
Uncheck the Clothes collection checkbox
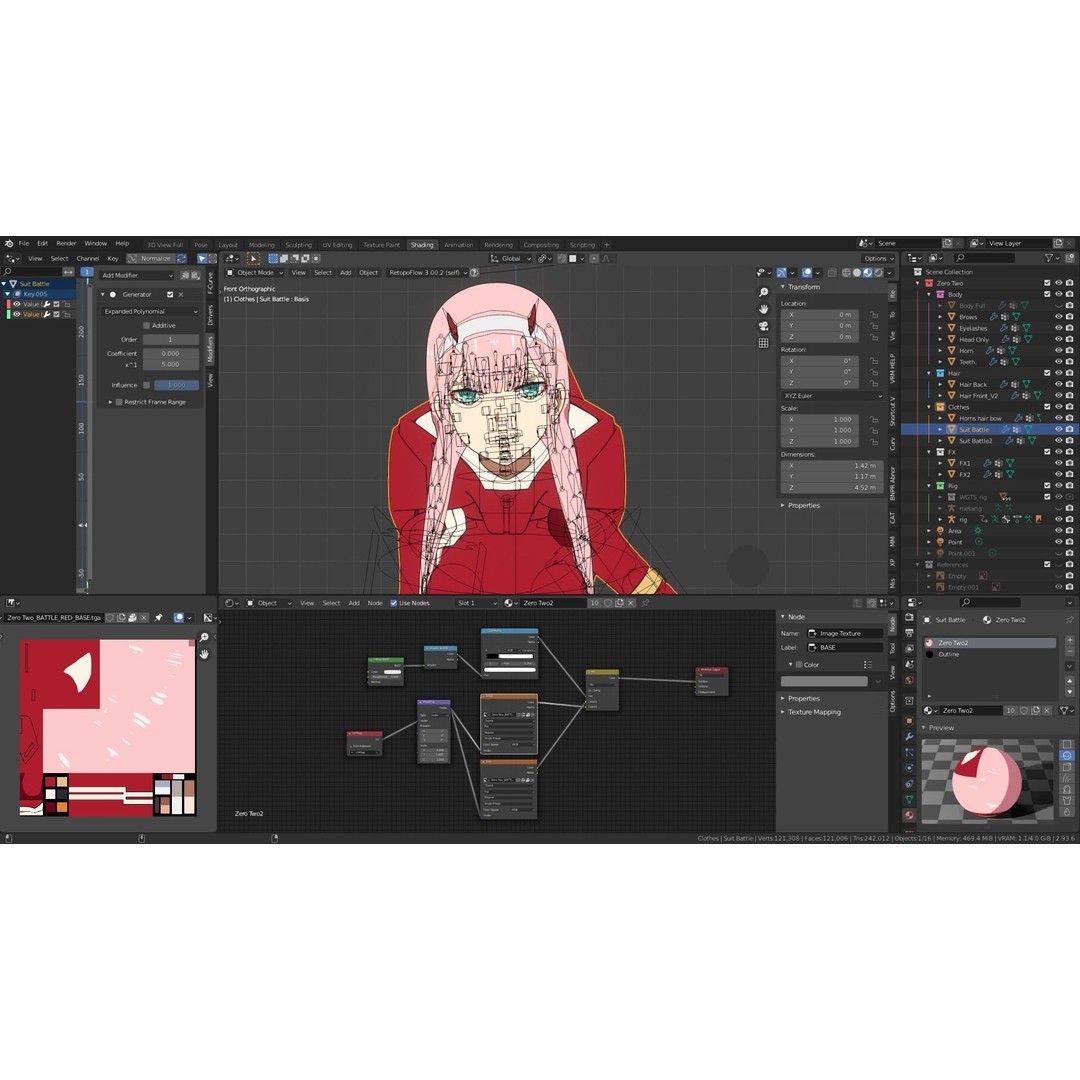tap(1047, 407)
